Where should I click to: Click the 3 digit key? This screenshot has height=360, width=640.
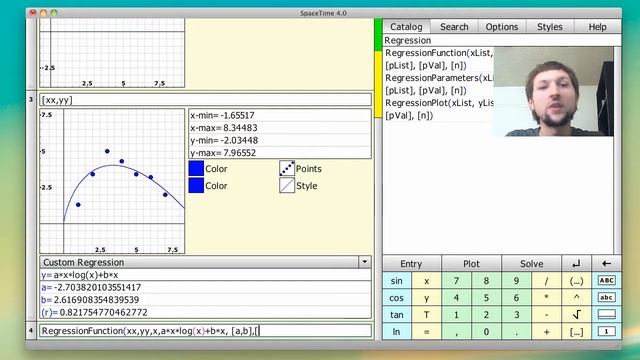coord(516,315)
